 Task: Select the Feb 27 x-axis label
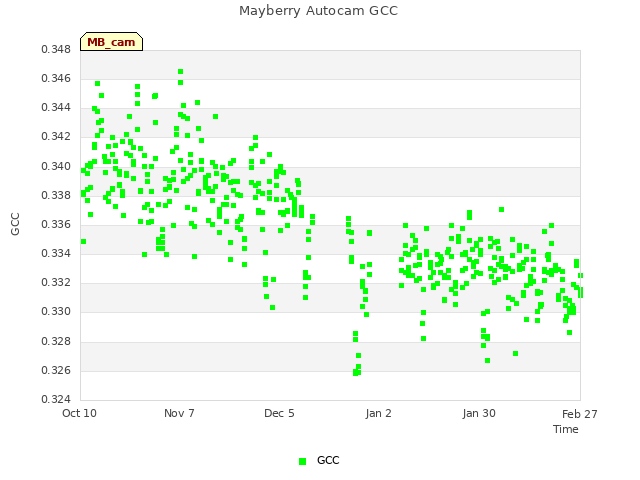(580, 414)
